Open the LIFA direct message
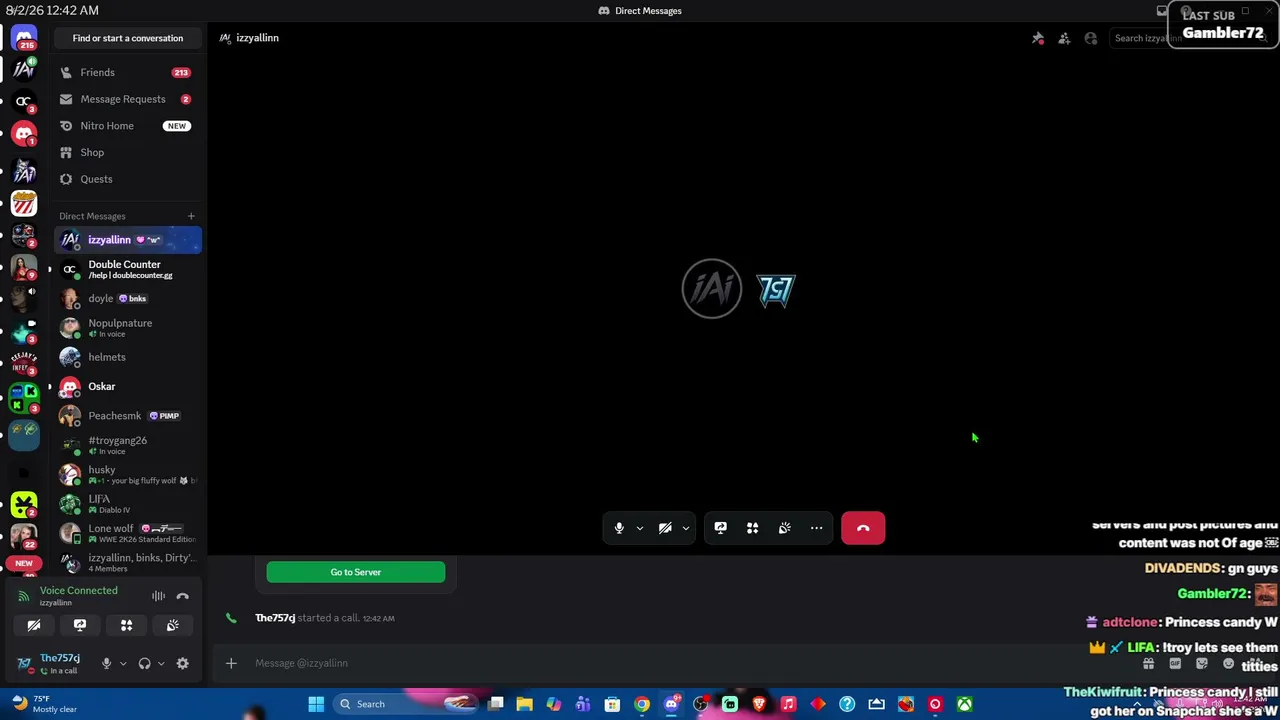The image size is (1280, 720). [127, 504]
